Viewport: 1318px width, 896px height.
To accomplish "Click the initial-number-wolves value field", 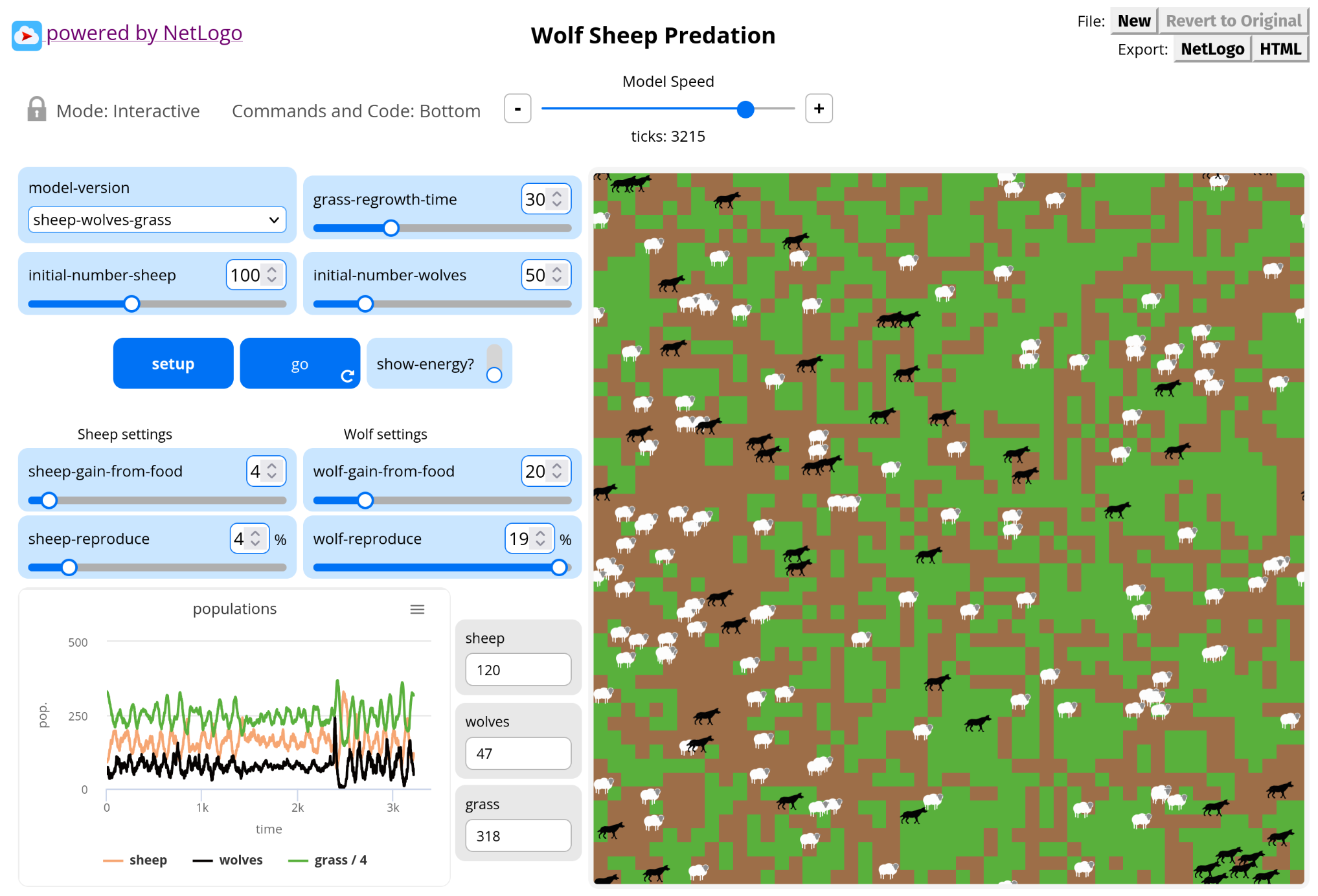I will (x=536, y=275).
